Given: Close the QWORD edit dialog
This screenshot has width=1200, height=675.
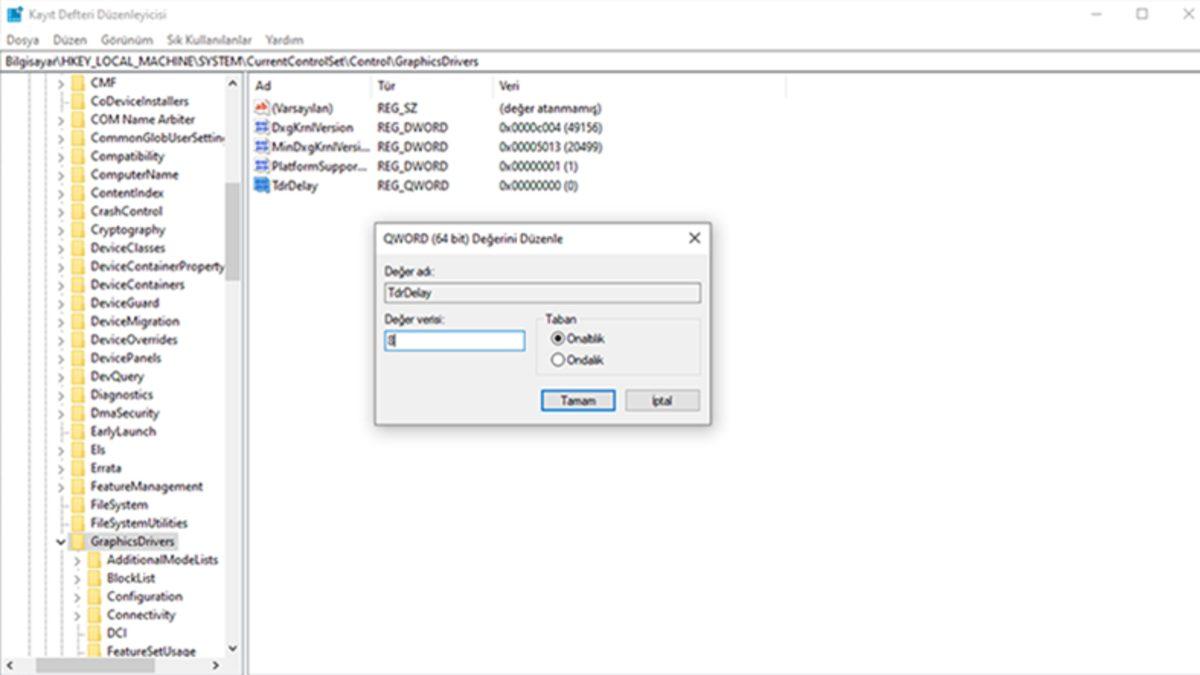Looking at the screenshot, I should [x=694, y=239].
